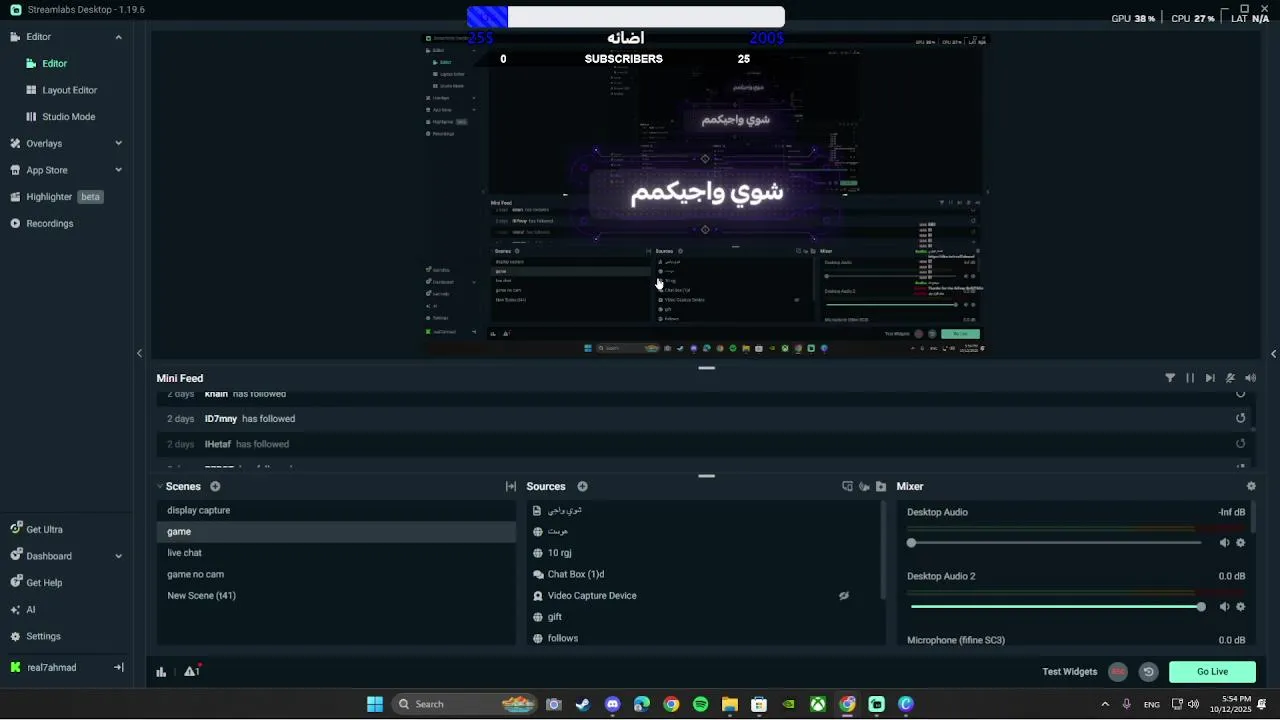1280x720 pixels.
Task: Show the hidden Video Capture Device source
Action: (x=844, y=596)
